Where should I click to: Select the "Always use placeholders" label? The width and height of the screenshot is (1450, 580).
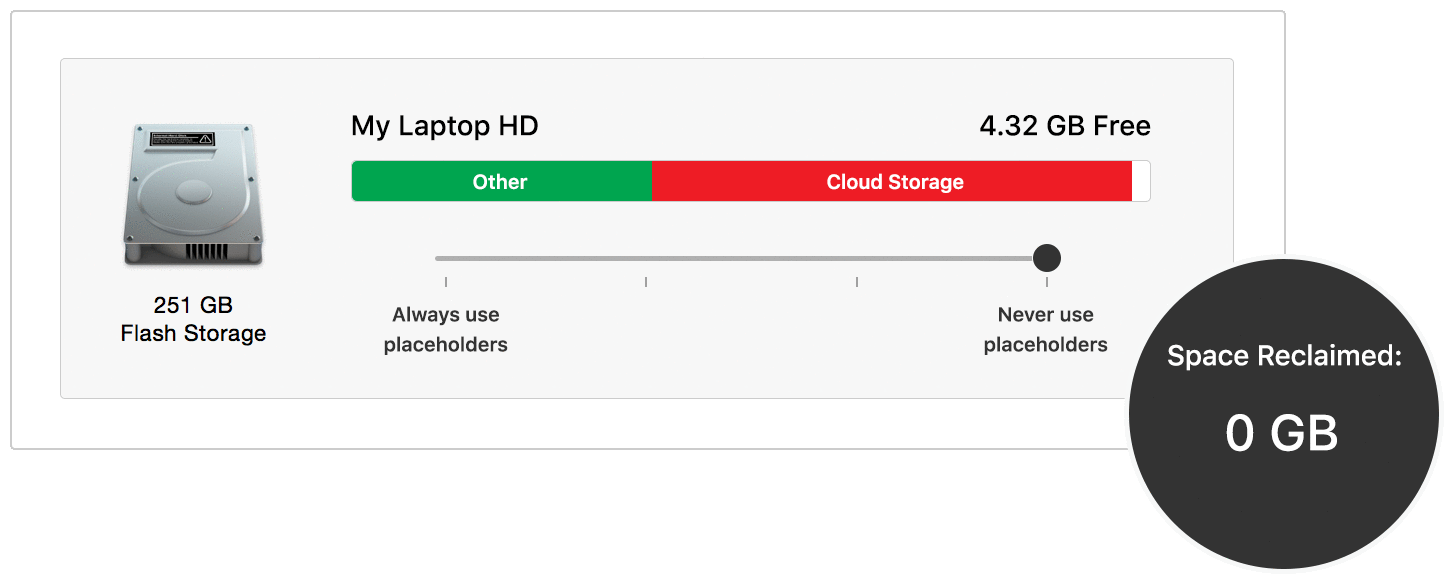(x=446, y=330)
